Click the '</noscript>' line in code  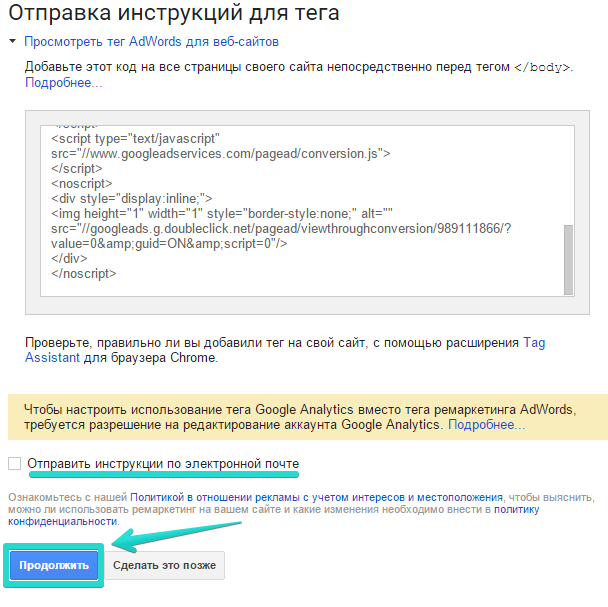tap(84, 273)
